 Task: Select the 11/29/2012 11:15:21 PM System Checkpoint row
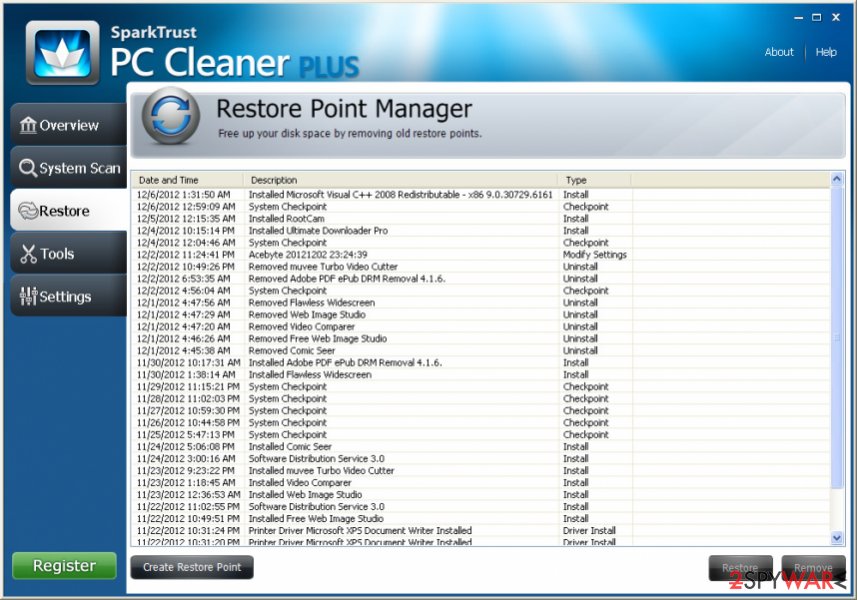(480, 387)
